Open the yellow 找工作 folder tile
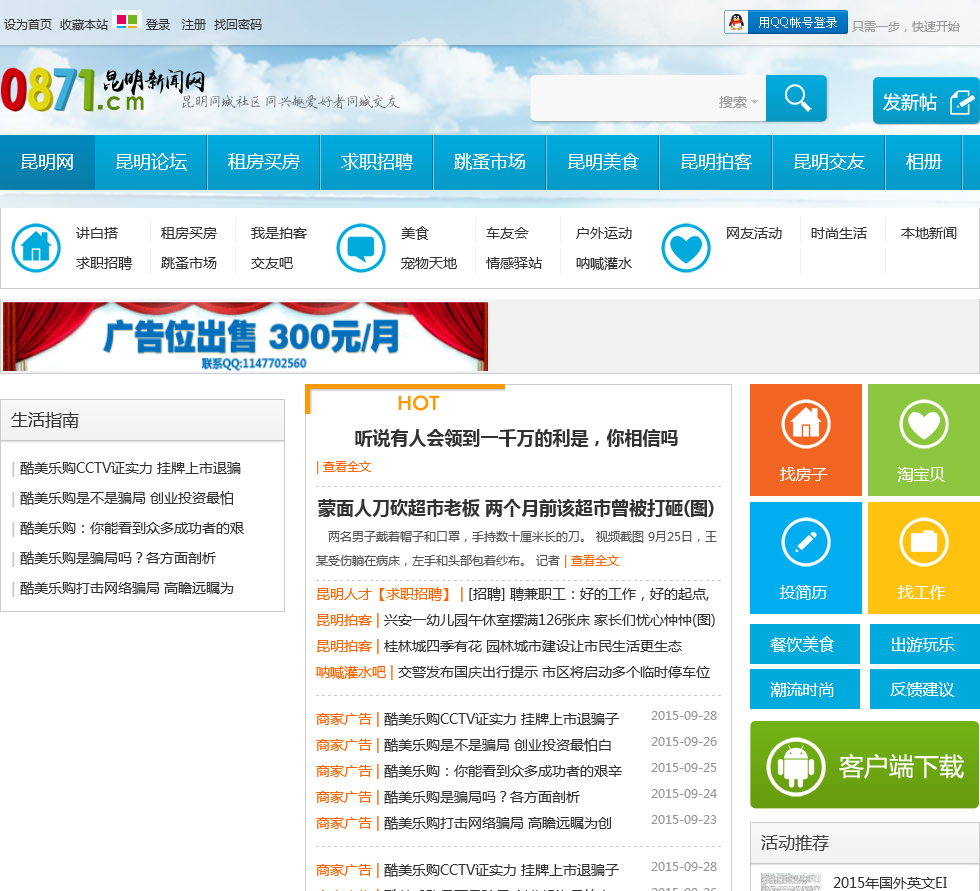This screenshot has height=891, width=980. point(924,558)
